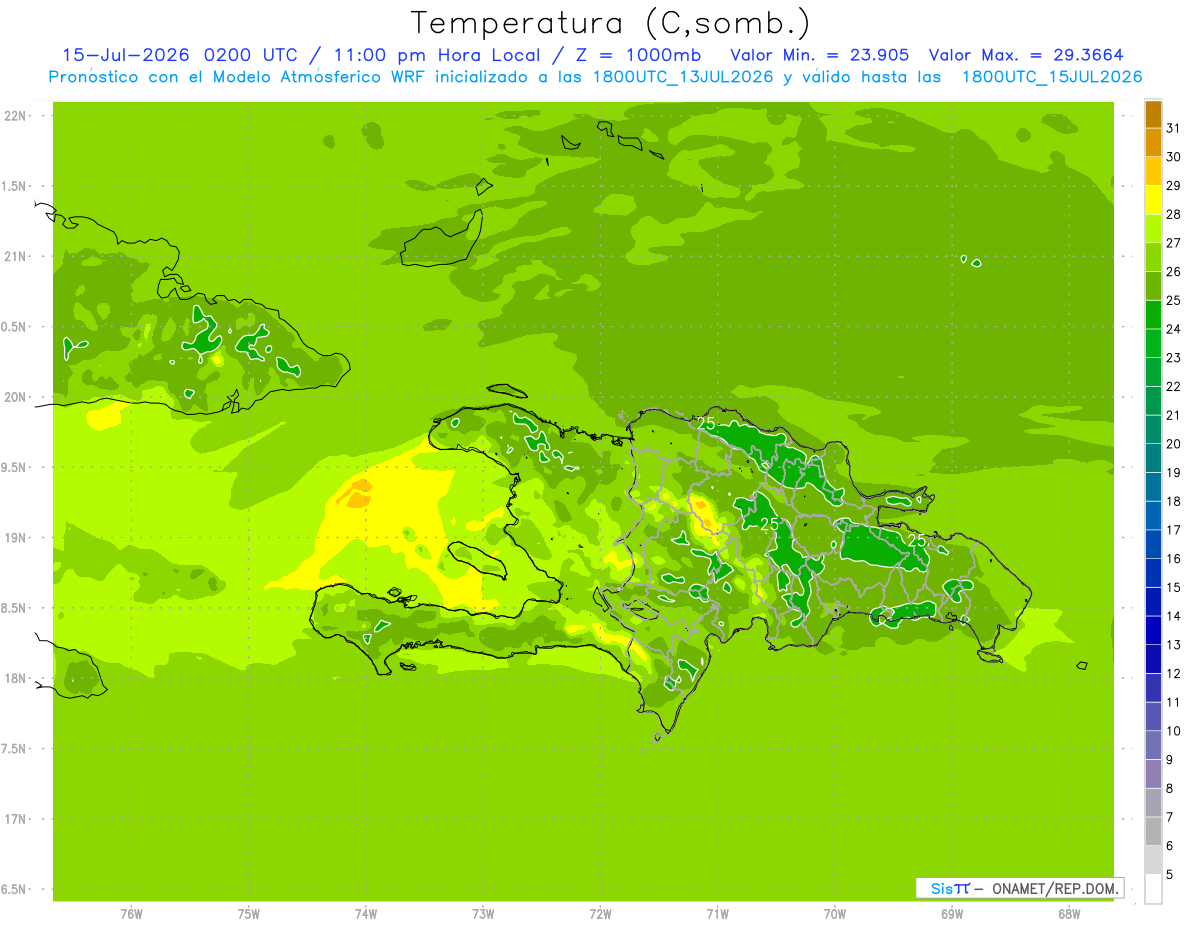1200x927 pixels.
Task: Click the '1800UTC_15JUL2026' valid-until time
Action: click(1051, 77)
